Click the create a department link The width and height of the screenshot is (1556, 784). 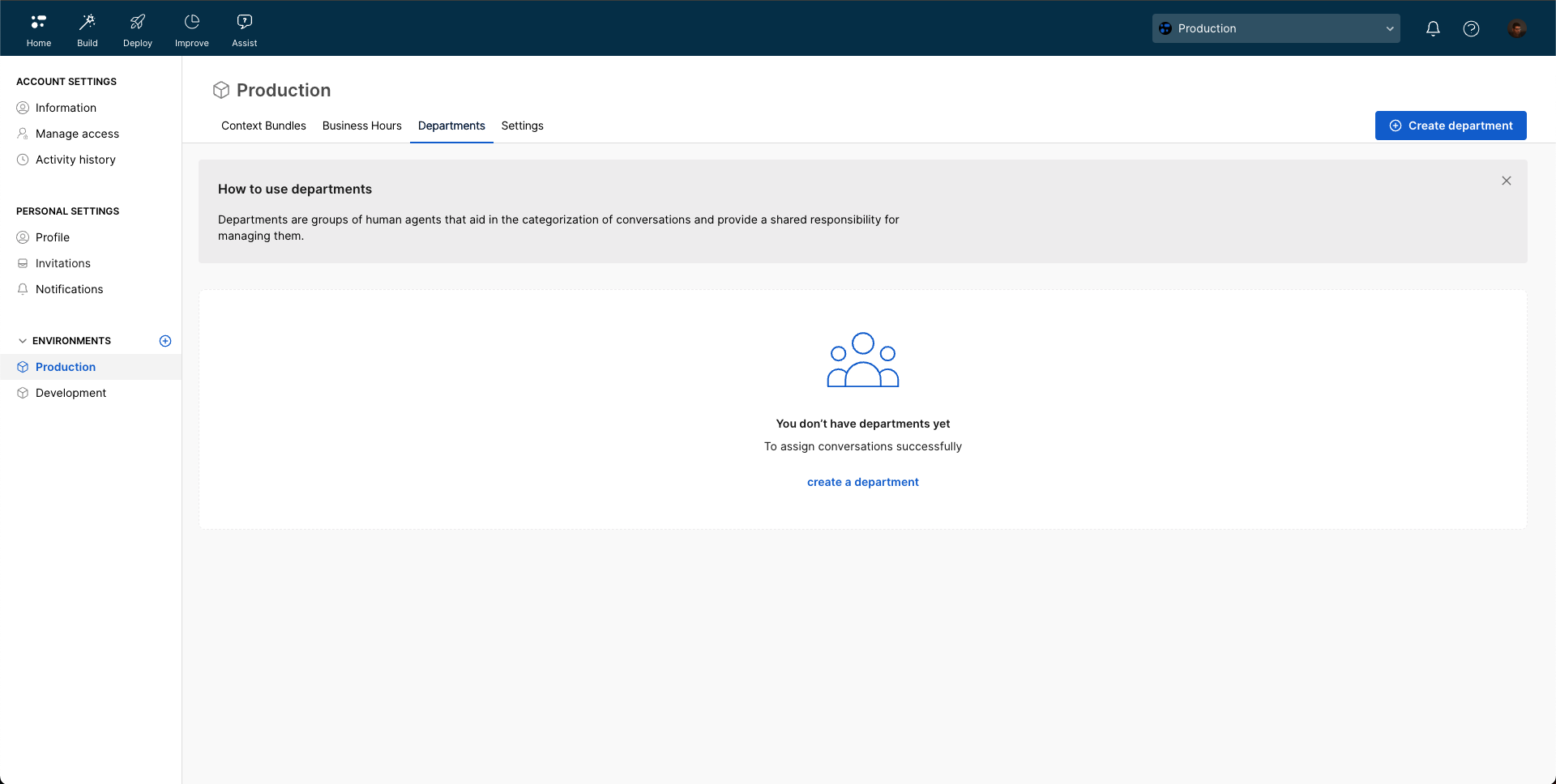(862, 482)
